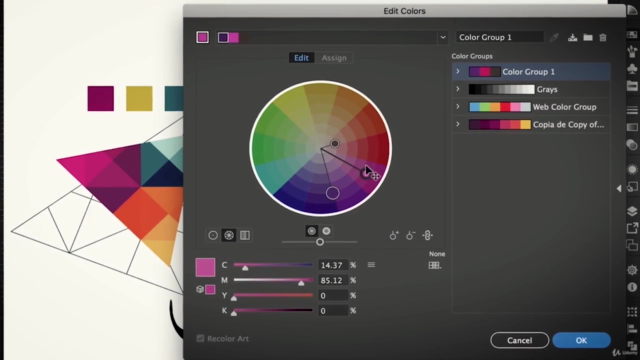Image resolution: width=640 pixels, height=360 pixels.
Task: Click the K black slider handle
Action: (x=234, y=313)
